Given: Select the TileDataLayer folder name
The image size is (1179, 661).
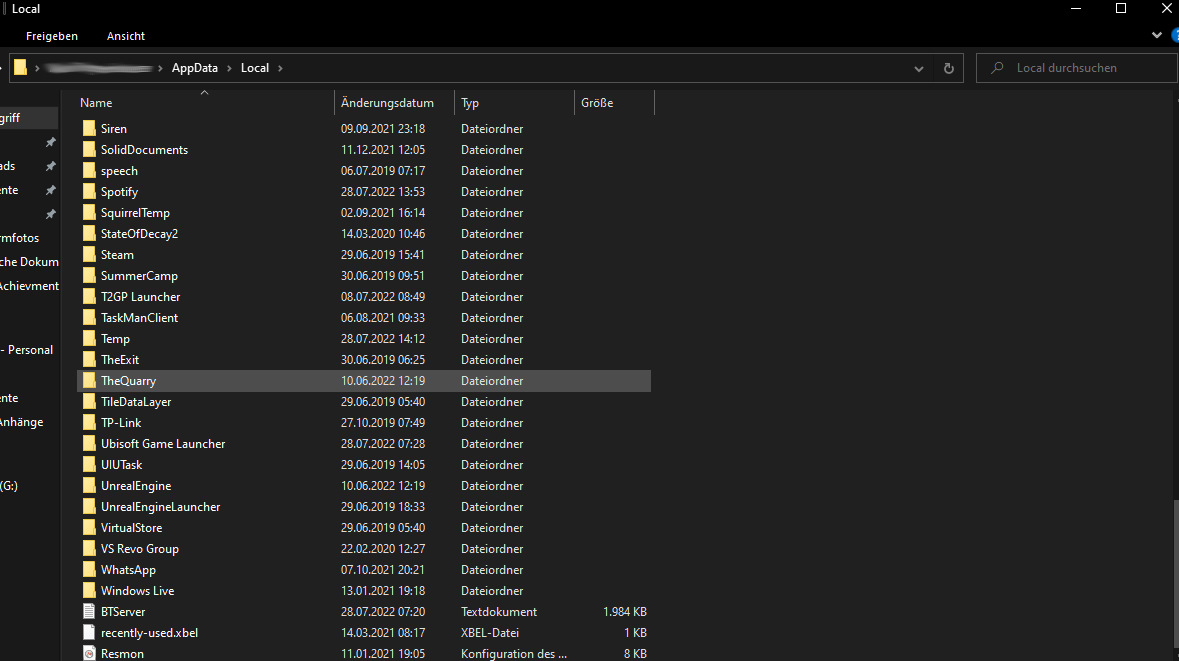Looking at the screenshot, I should pos(136,402).
